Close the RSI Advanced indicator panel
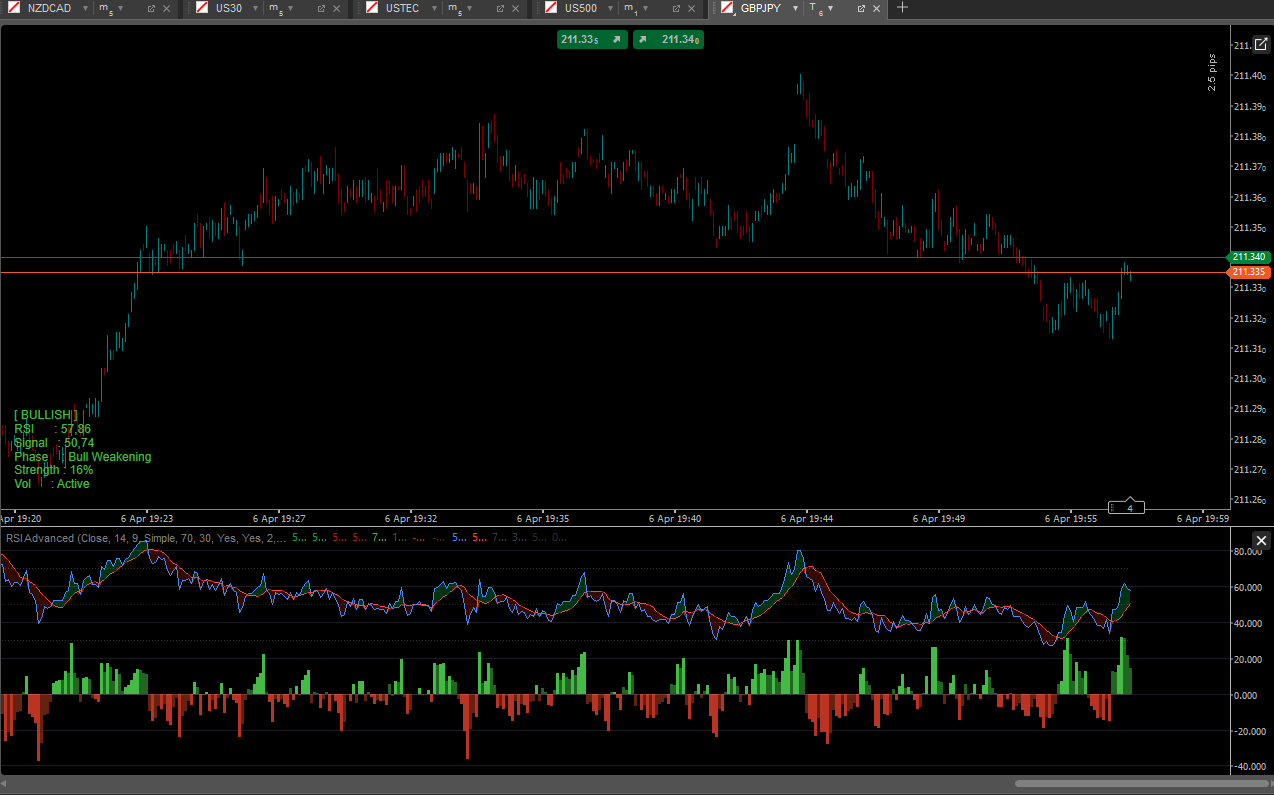 click(1261, 540)
